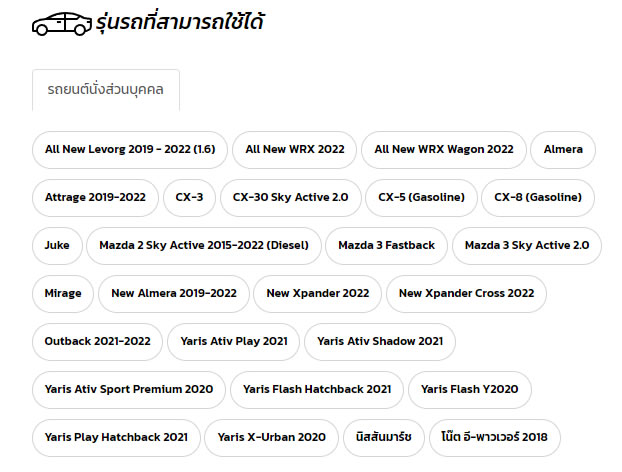Open the โน๊ต อี-พาวเวอร์ 2018 tag
Screen dimensions: 622x472
coord(494,437)
